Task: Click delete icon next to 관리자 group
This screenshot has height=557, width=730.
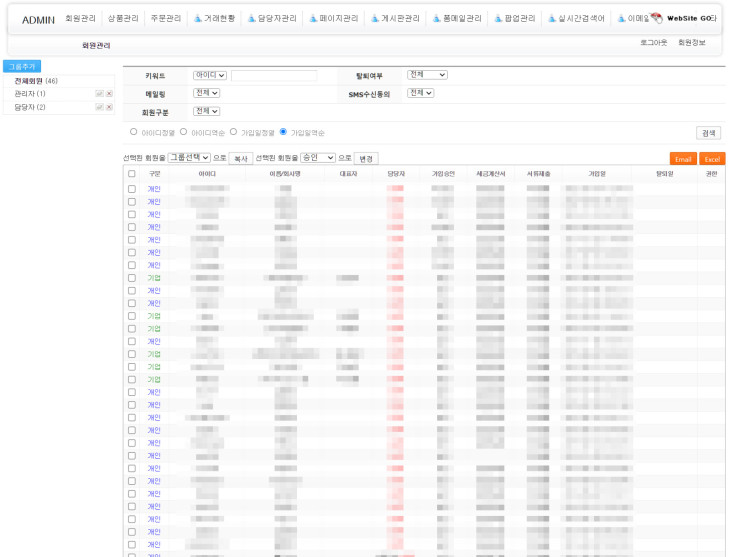Action: 109,93
